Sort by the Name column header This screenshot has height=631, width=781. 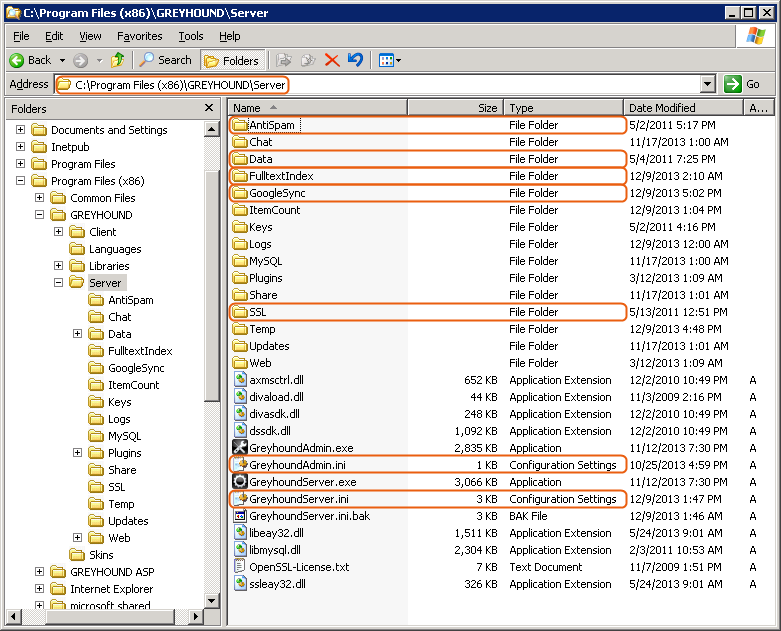click(318, 108)
